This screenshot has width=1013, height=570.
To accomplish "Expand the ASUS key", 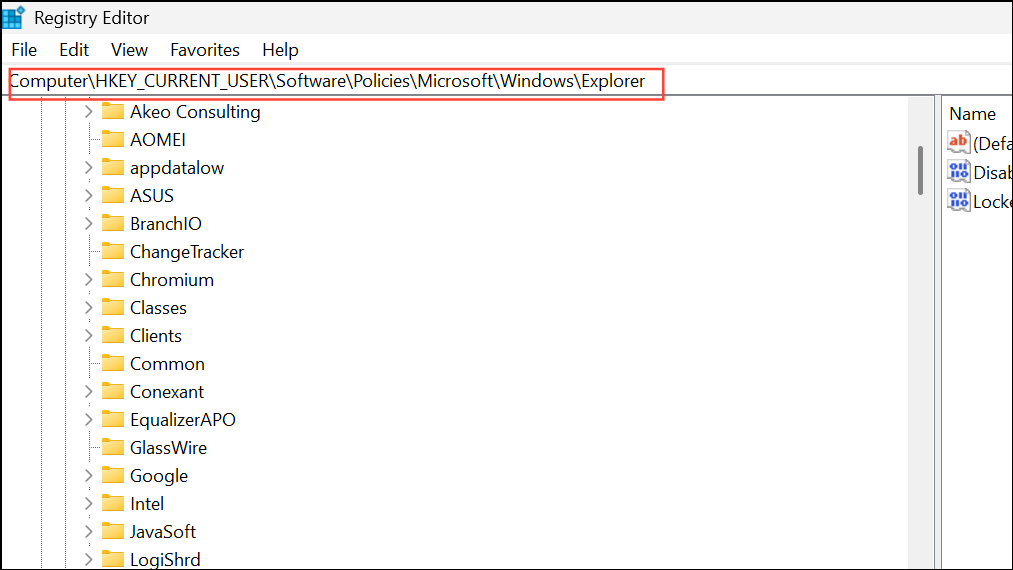I will 89,196.
